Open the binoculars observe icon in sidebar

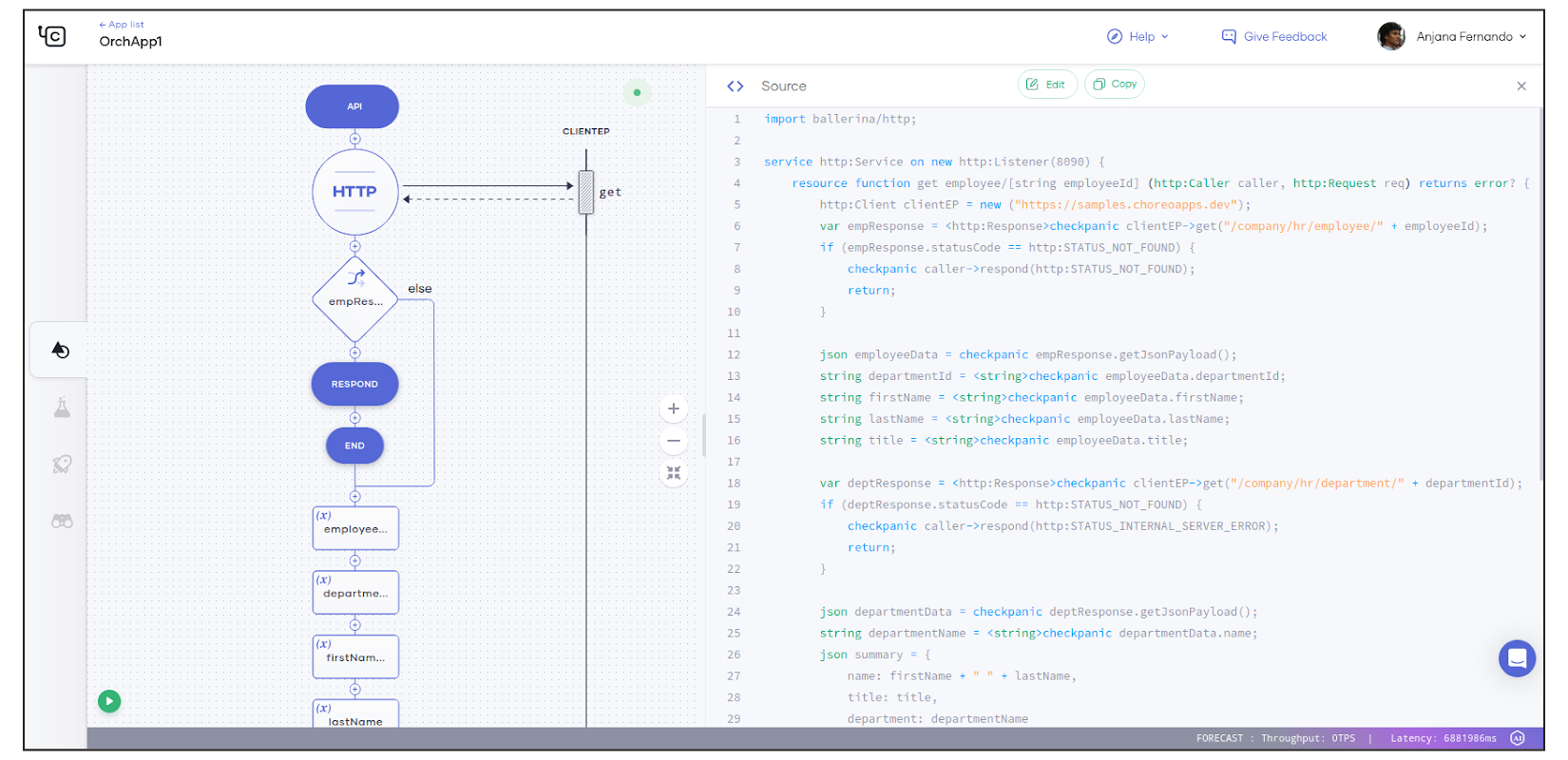coord(62,521)
